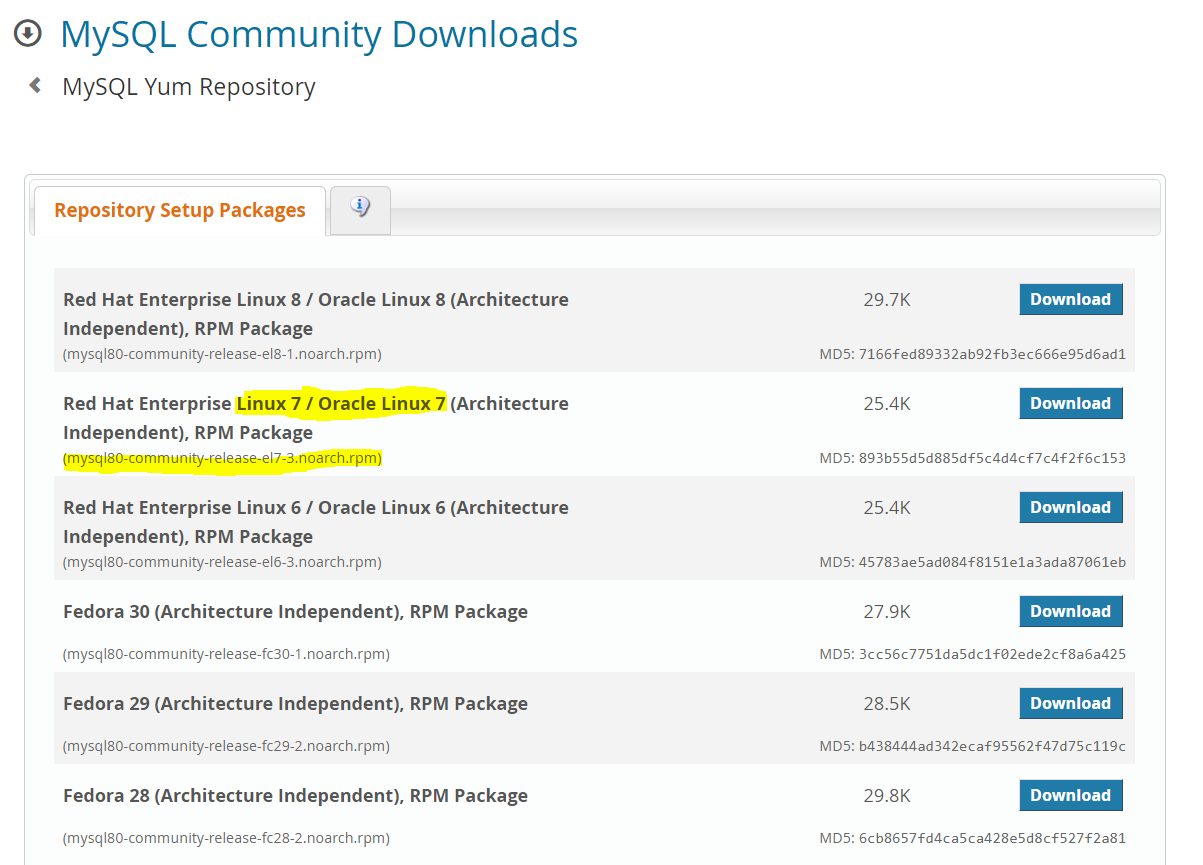Click MD5 hash 7166fed89332ab92fb3ec666e95d6ad1
Screen dimensions: 1203x865
(992, 354)
